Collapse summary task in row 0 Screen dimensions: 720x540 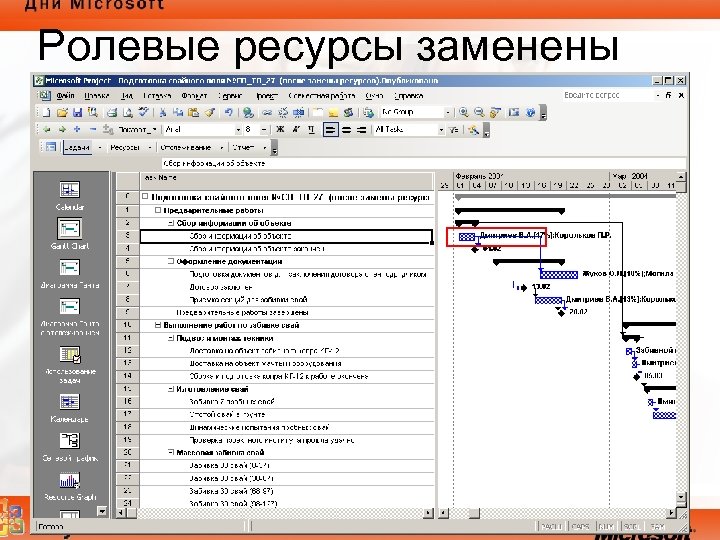(145, 197)
